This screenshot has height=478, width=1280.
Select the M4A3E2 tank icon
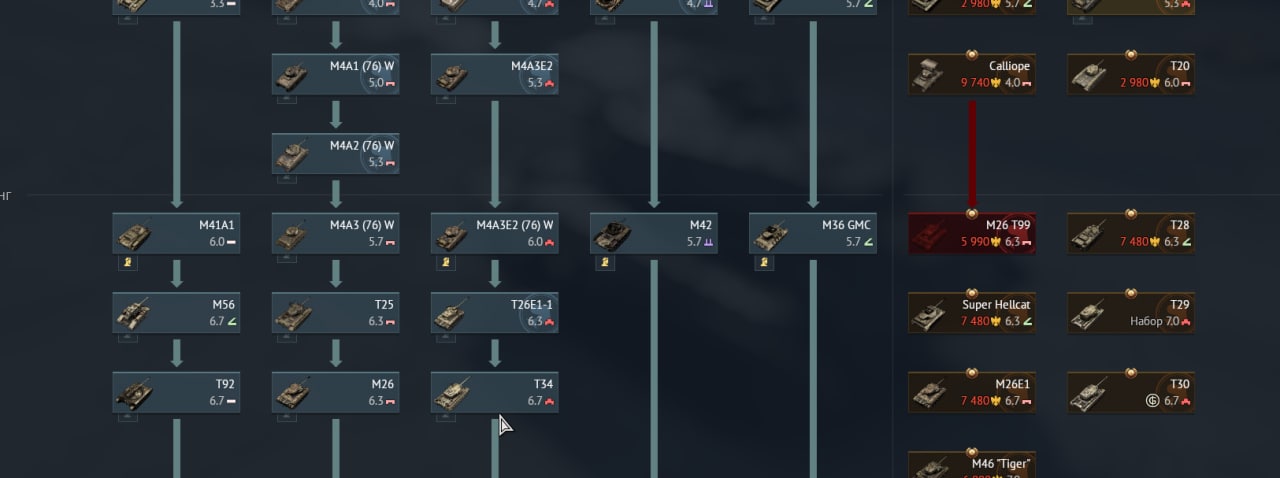[452, 76]
